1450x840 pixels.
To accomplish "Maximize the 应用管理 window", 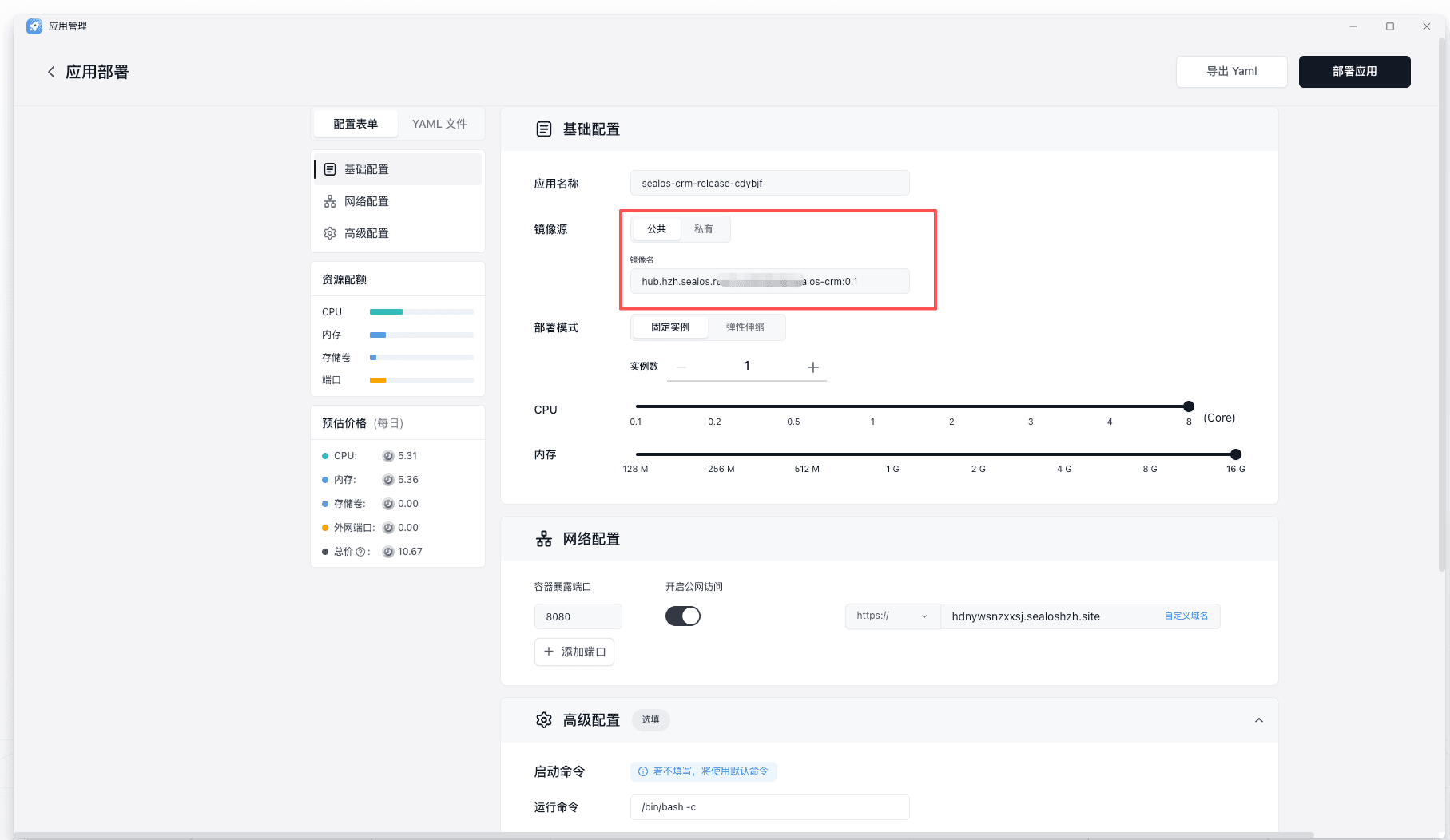I will coord(1390,26).
